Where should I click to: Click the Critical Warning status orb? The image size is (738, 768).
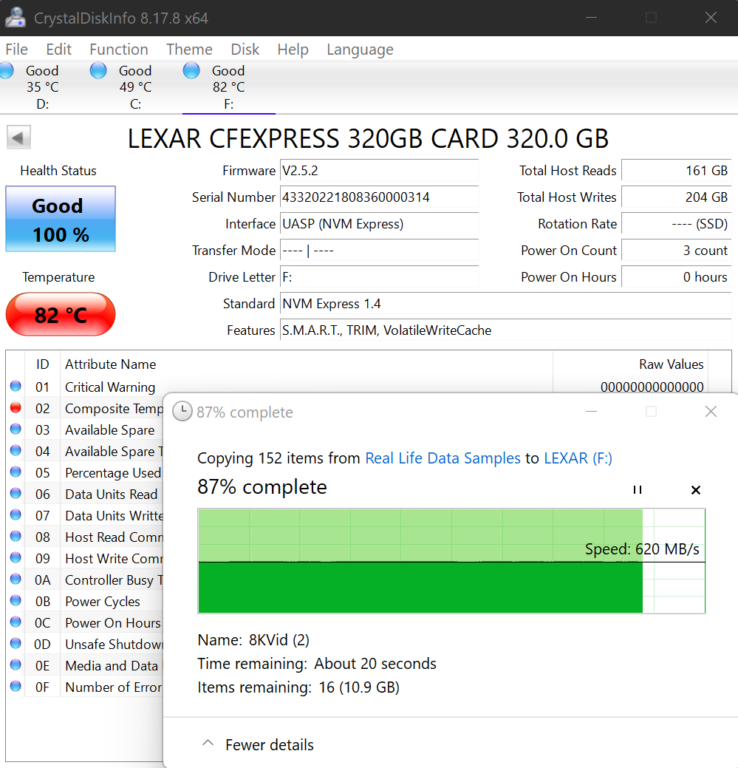click(16, 387)
